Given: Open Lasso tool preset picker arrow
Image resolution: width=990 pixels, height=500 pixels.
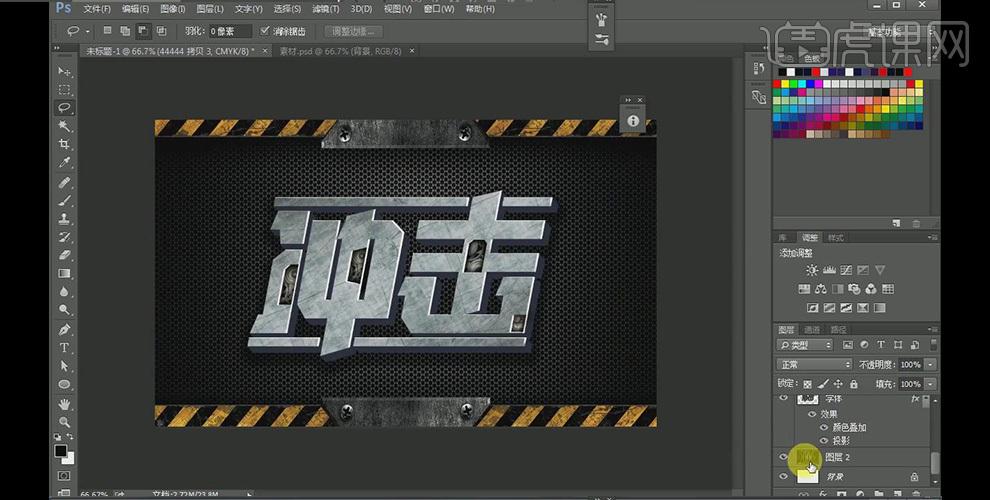Looking at the screenshot, I should (87, 31).
